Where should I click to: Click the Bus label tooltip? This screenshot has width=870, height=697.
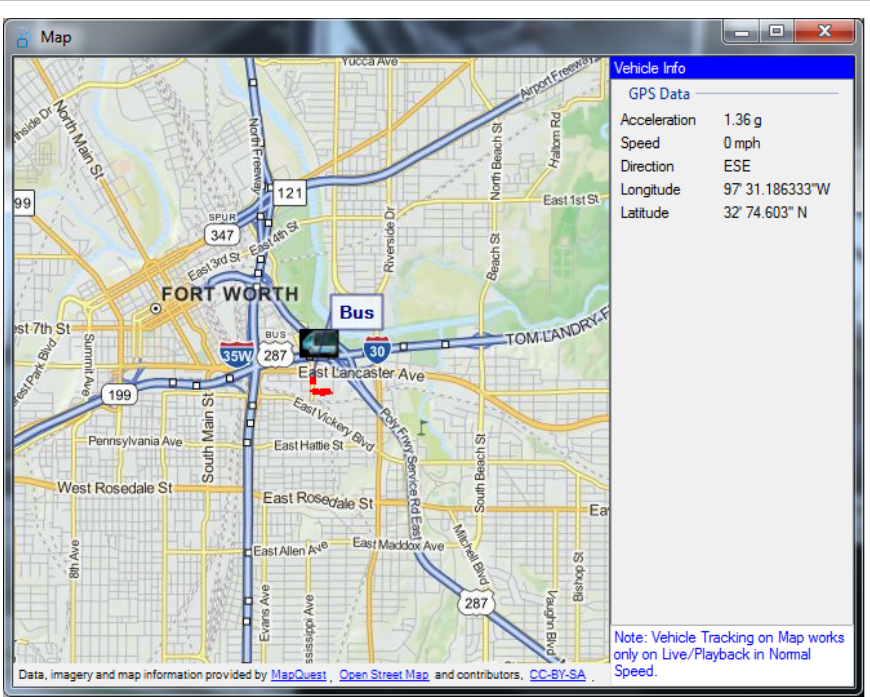coord(356,312)
